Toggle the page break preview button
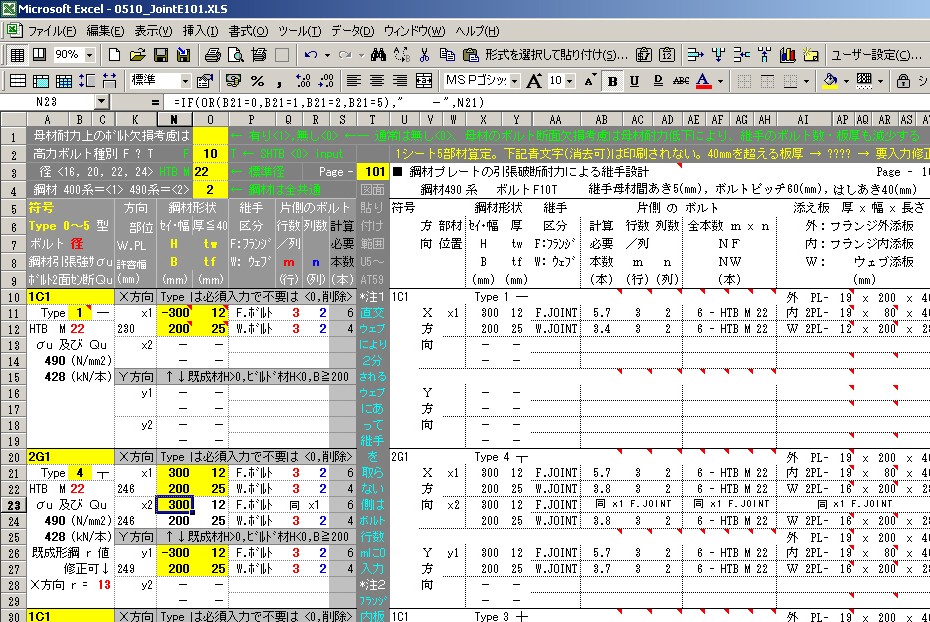This screenshot has height=622, width=930. pyautogui.click(x=40, y=55)
